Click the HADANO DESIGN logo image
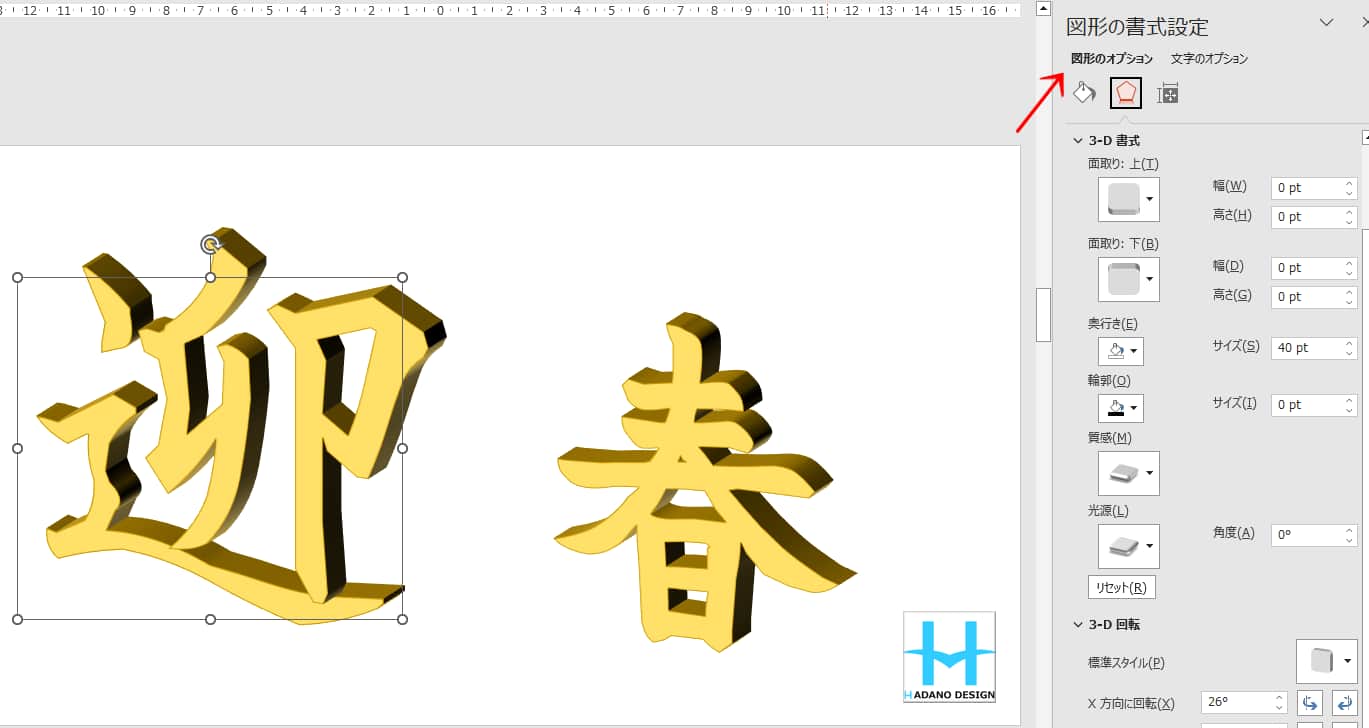1369x728 pixels. tap(948, 656)
